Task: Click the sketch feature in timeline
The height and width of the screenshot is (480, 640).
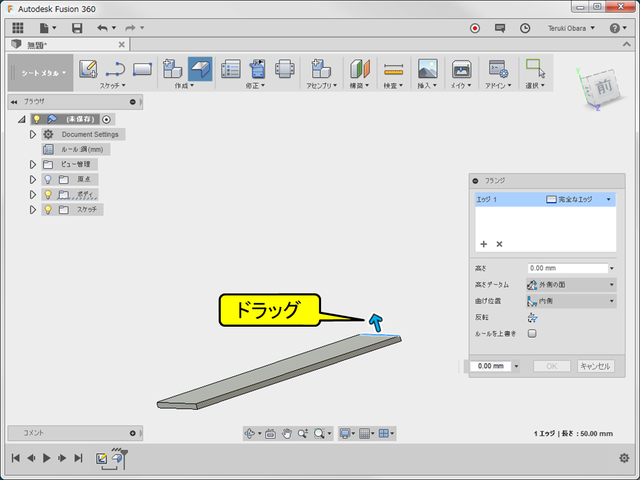Action: 101,458
